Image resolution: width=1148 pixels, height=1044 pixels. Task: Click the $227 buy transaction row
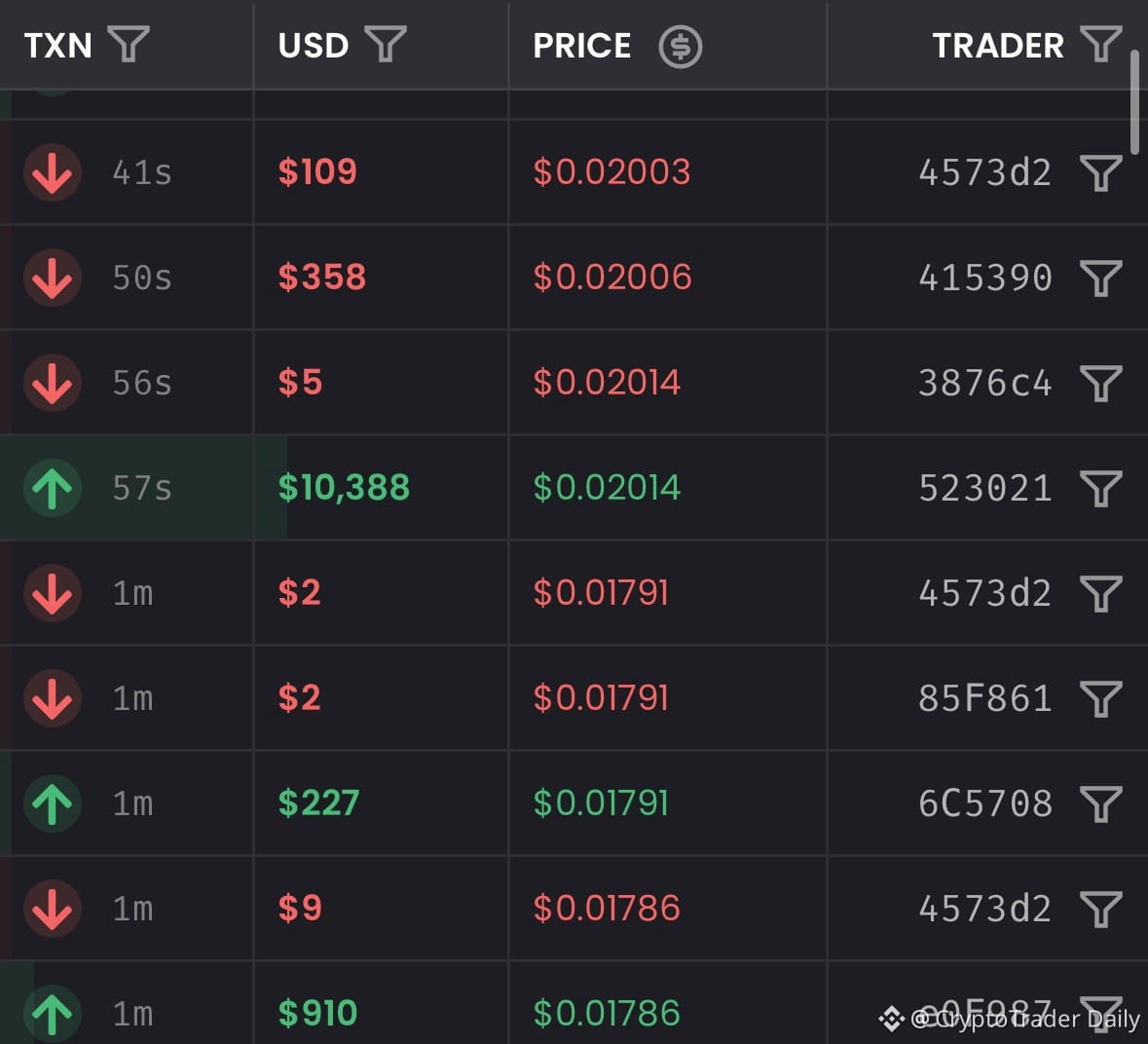coord(574,803)
